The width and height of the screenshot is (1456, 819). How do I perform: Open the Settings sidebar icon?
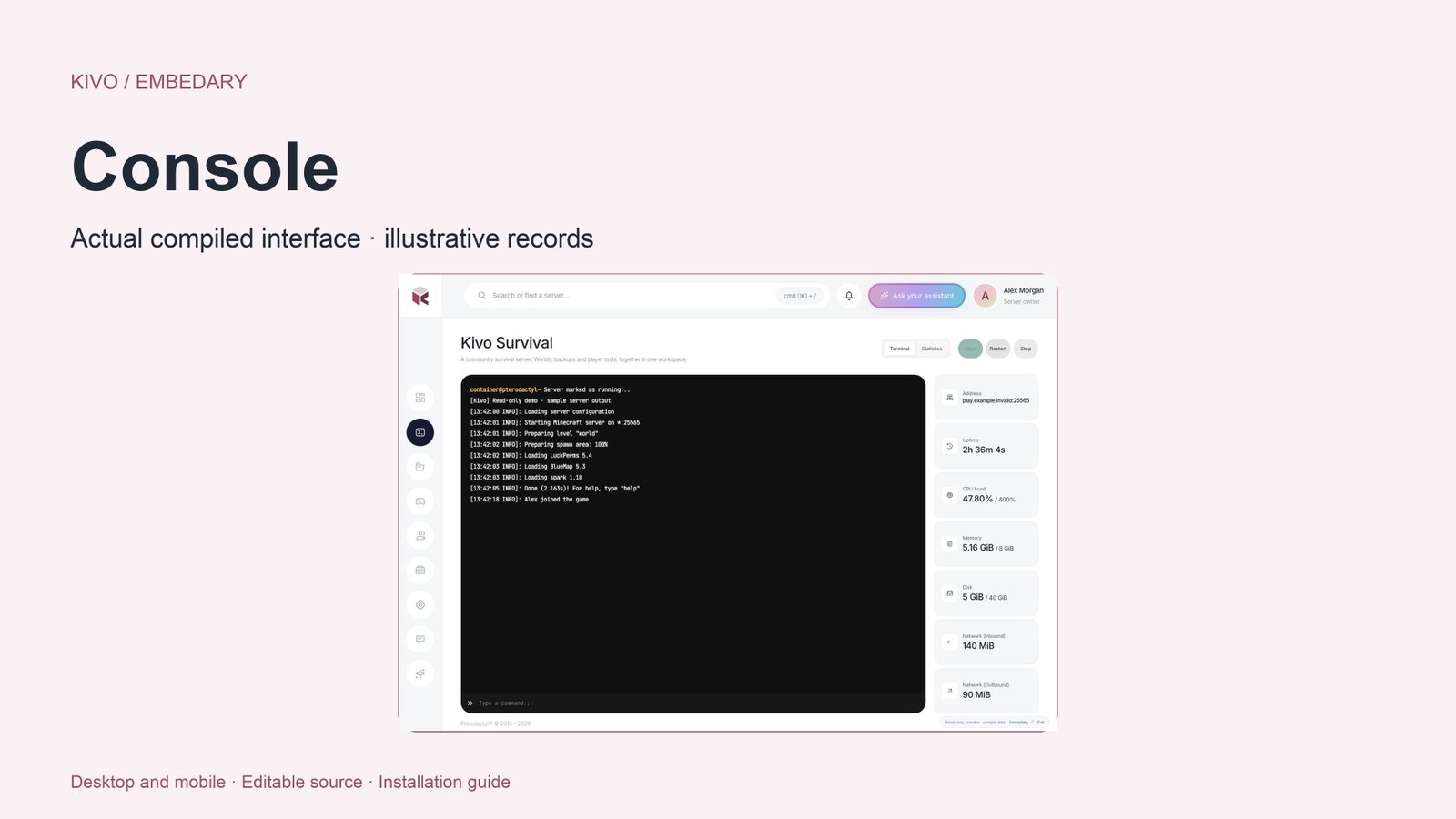pyautogui.click(x=420, y=604)
